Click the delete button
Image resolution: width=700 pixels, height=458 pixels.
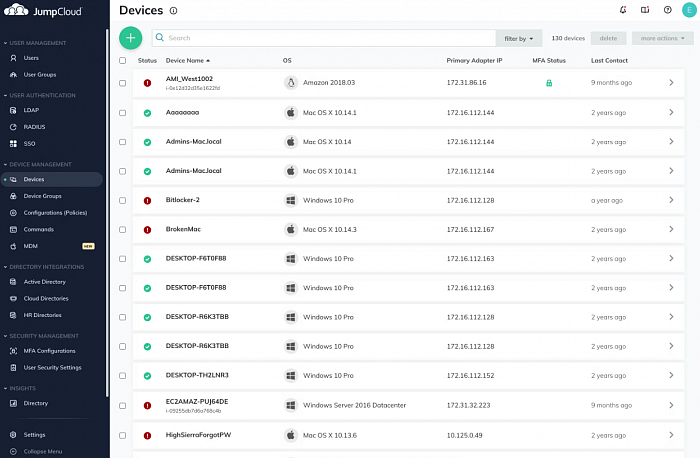point(608,38)
